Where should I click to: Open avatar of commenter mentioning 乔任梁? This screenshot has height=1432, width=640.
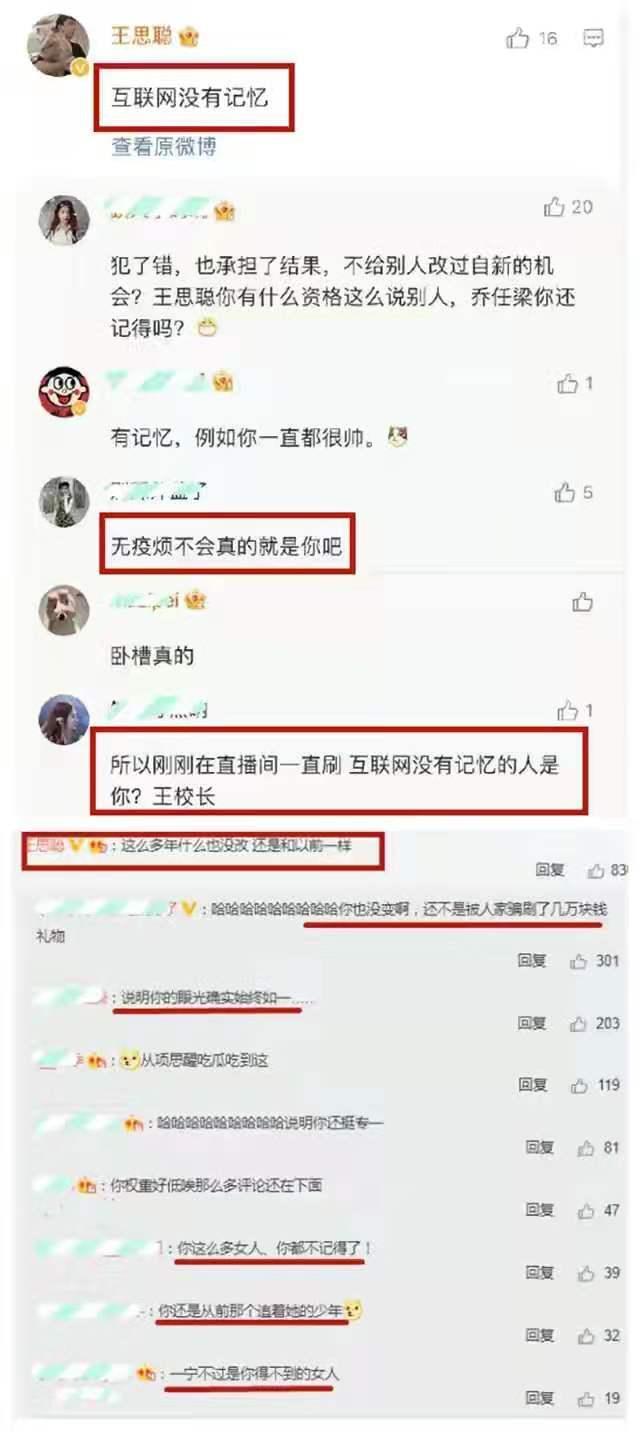(x=64, y=220)
